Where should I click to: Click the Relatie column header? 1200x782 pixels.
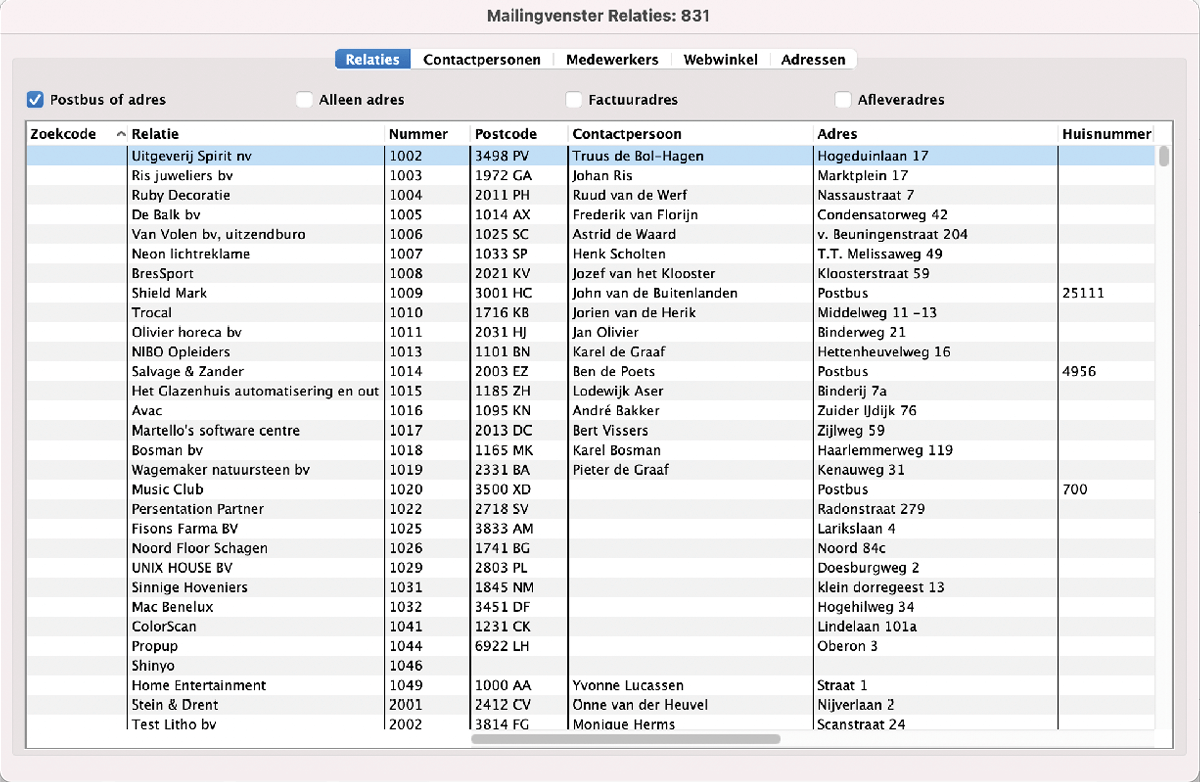(256, 134)
